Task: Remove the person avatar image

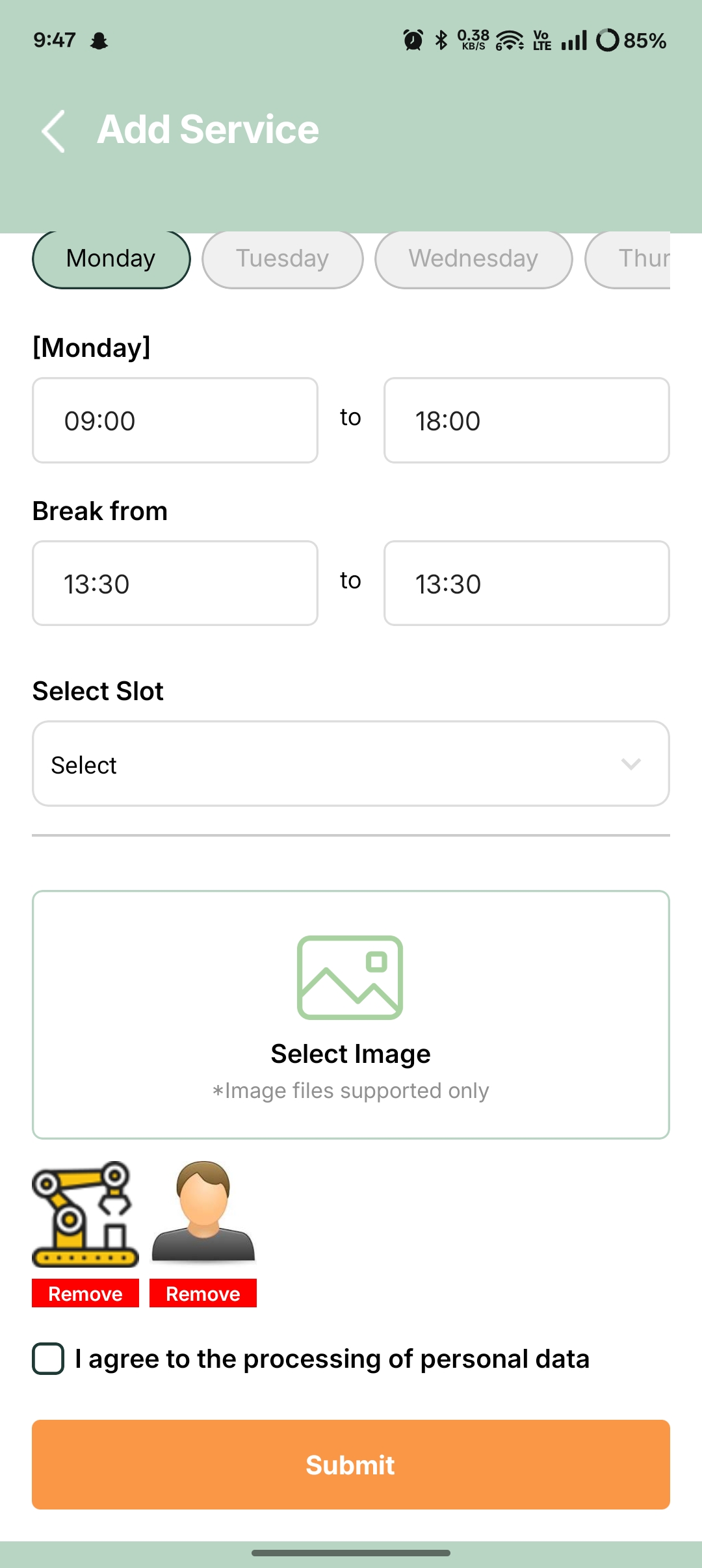Action: click(x=203, y=1294)
